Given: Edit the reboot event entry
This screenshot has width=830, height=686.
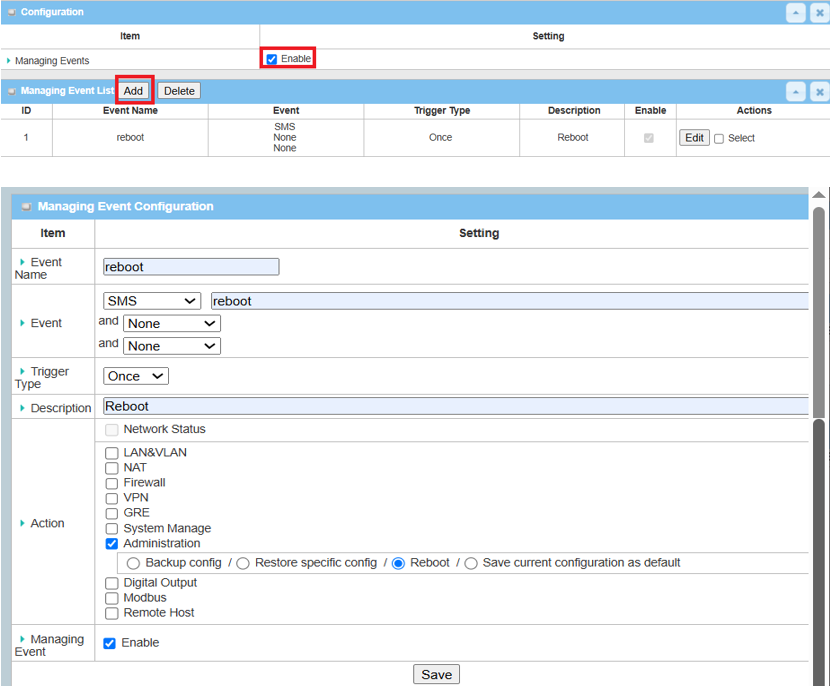Looking at the screenshot, I should 694,138.
